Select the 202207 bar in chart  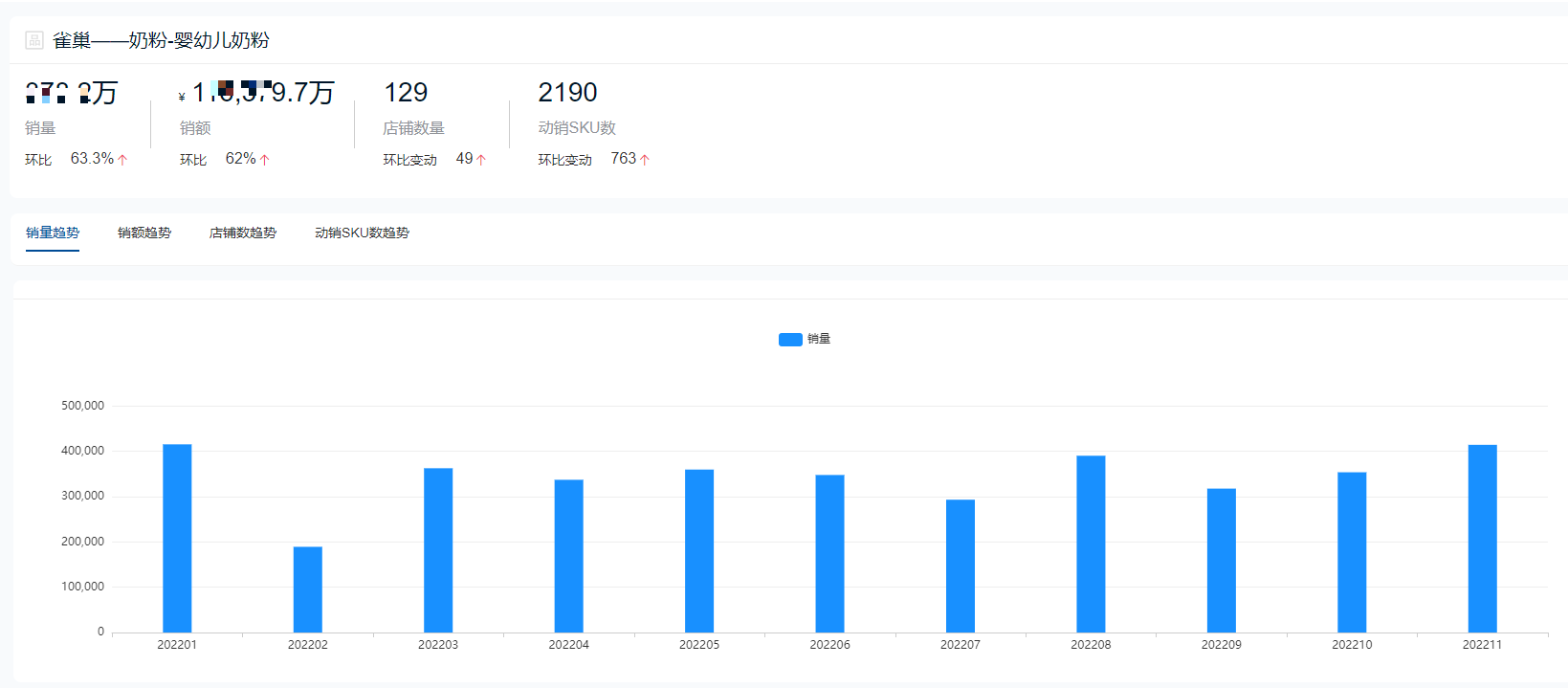(961, 566)
